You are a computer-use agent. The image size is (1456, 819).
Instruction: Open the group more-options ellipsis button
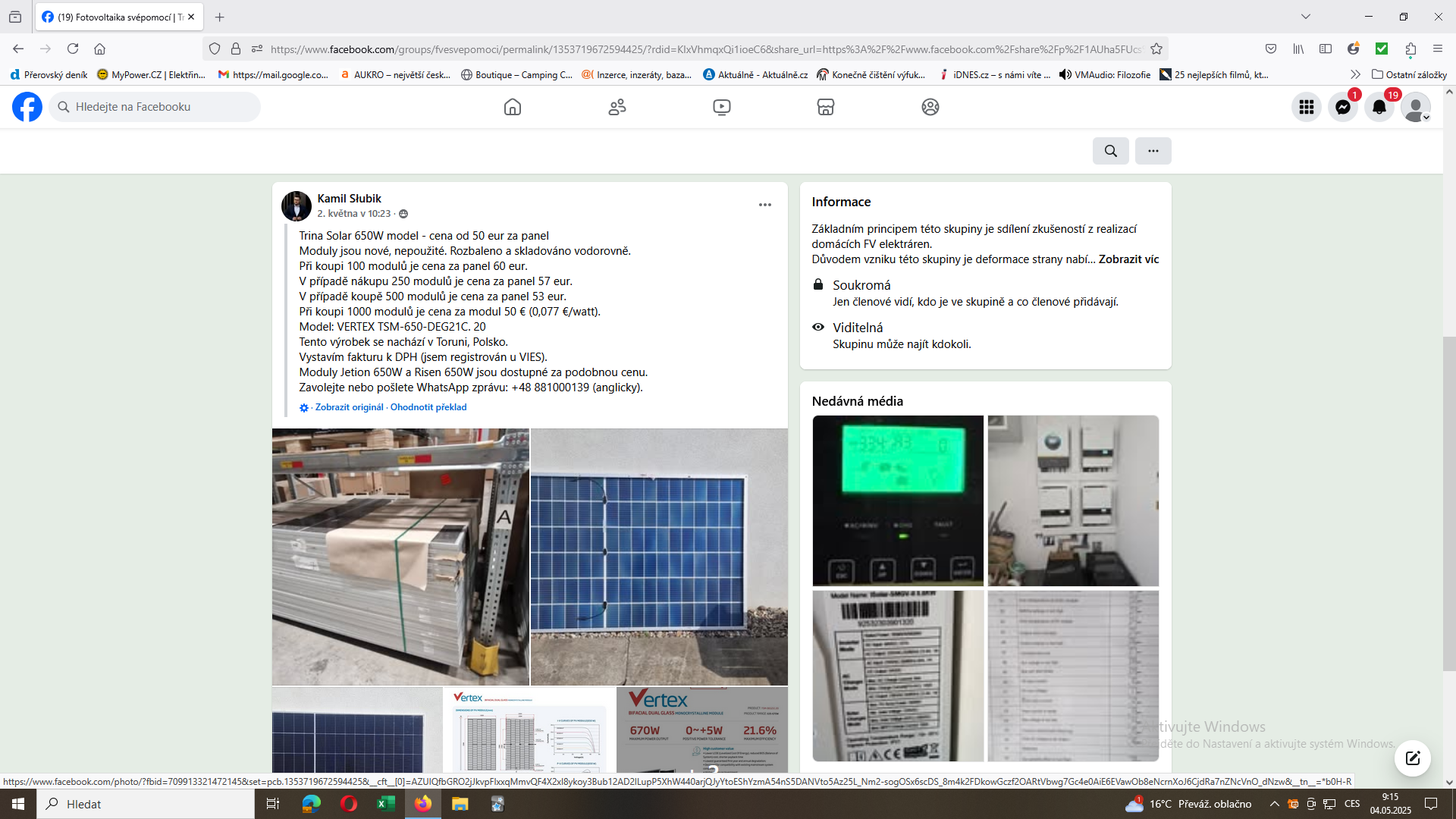[x=1153, y=151]
